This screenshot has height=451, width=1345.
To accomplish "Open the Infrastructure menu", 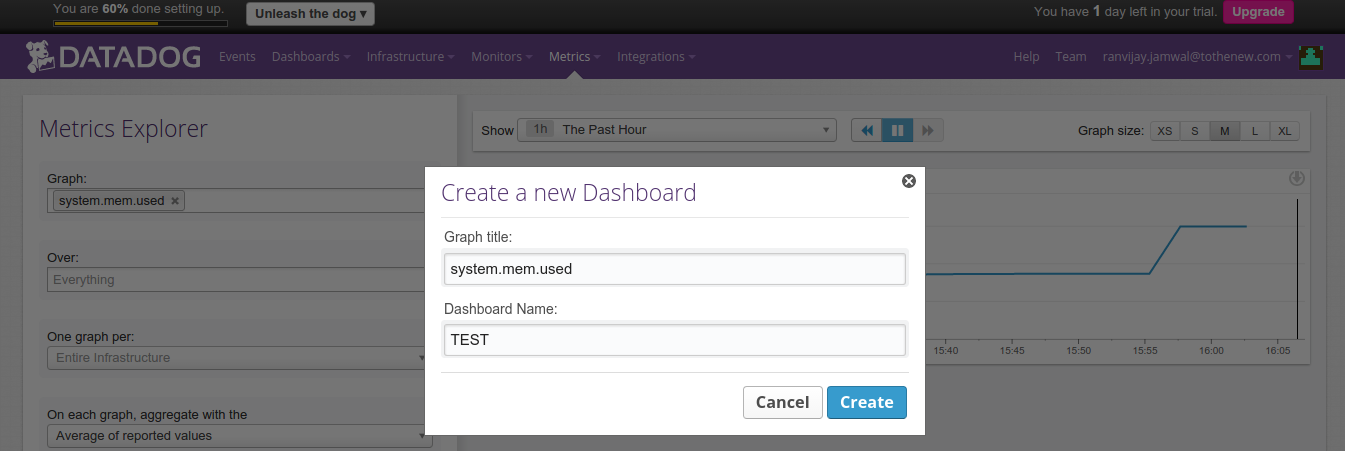I will click(x=410, y=57).
